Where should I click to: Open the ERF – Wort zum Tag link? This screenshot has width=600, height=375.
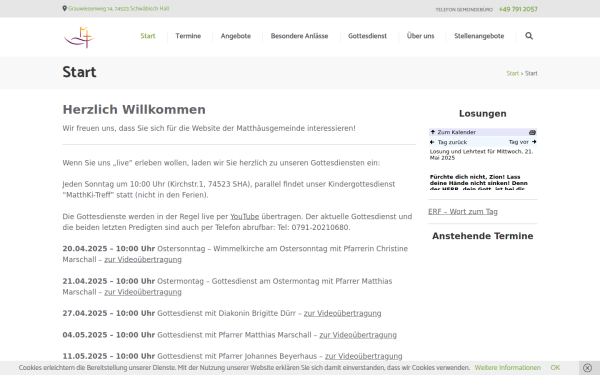(463, 212)
